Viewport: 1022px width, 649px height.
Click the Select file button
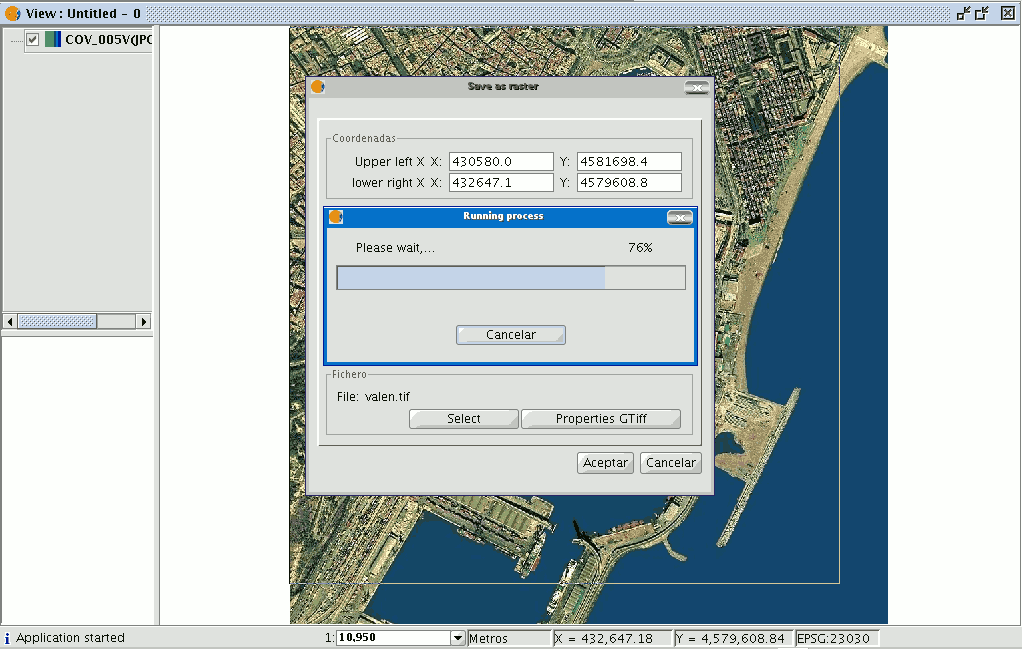[x=463, y=419]
